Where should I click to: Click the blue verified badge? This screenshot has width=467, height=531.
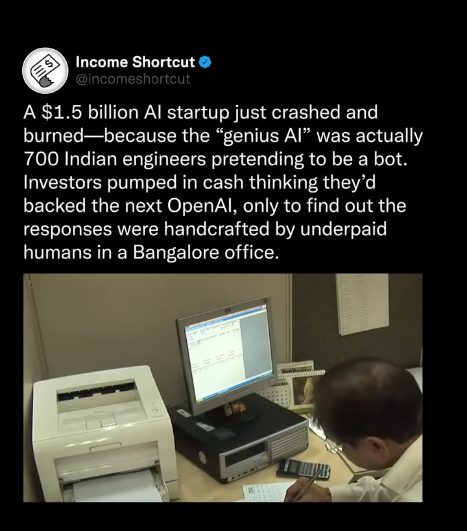tap(205, 62)
